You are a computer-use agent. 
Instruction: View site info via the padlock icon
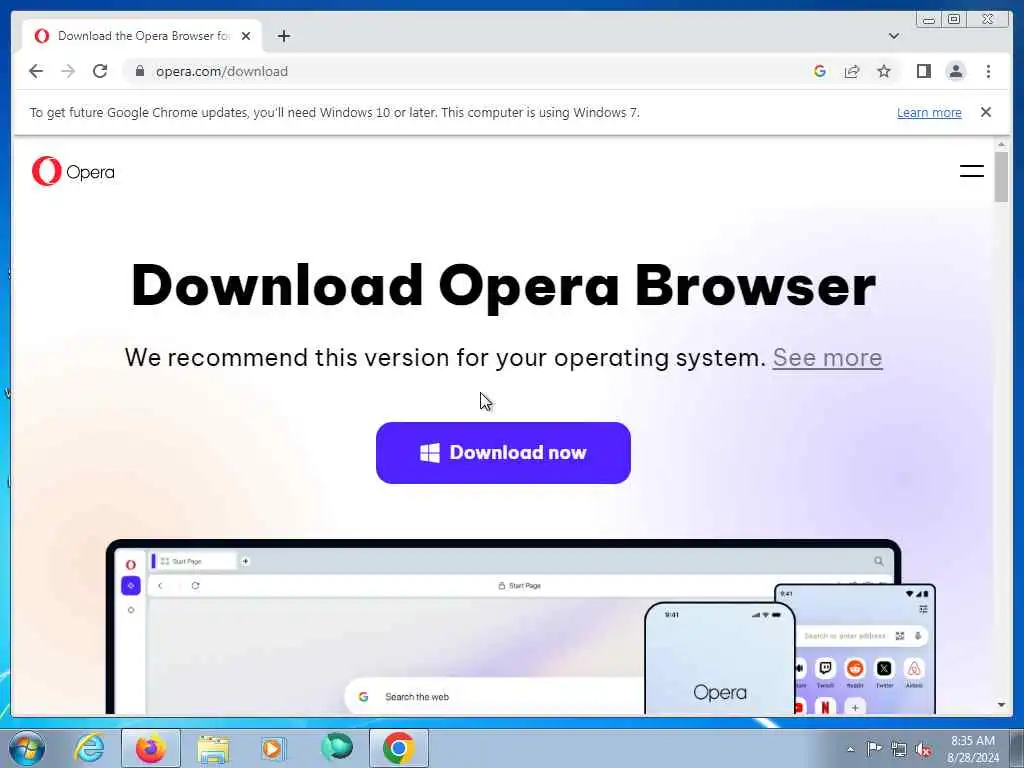pyautogui.click(x=139, y=71)
